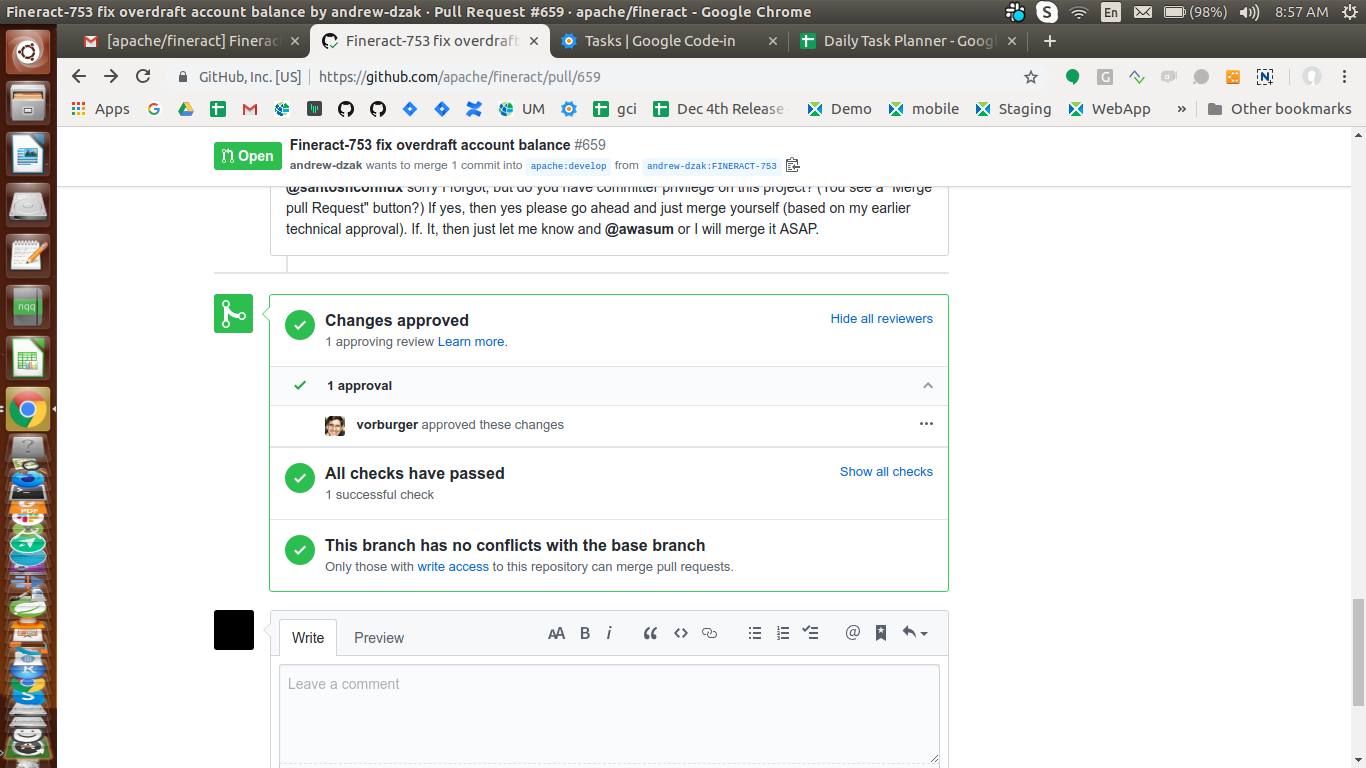Open the gray G extension icon
Viewport: 1366px width, 768px height.
[x=1105, y=77]
